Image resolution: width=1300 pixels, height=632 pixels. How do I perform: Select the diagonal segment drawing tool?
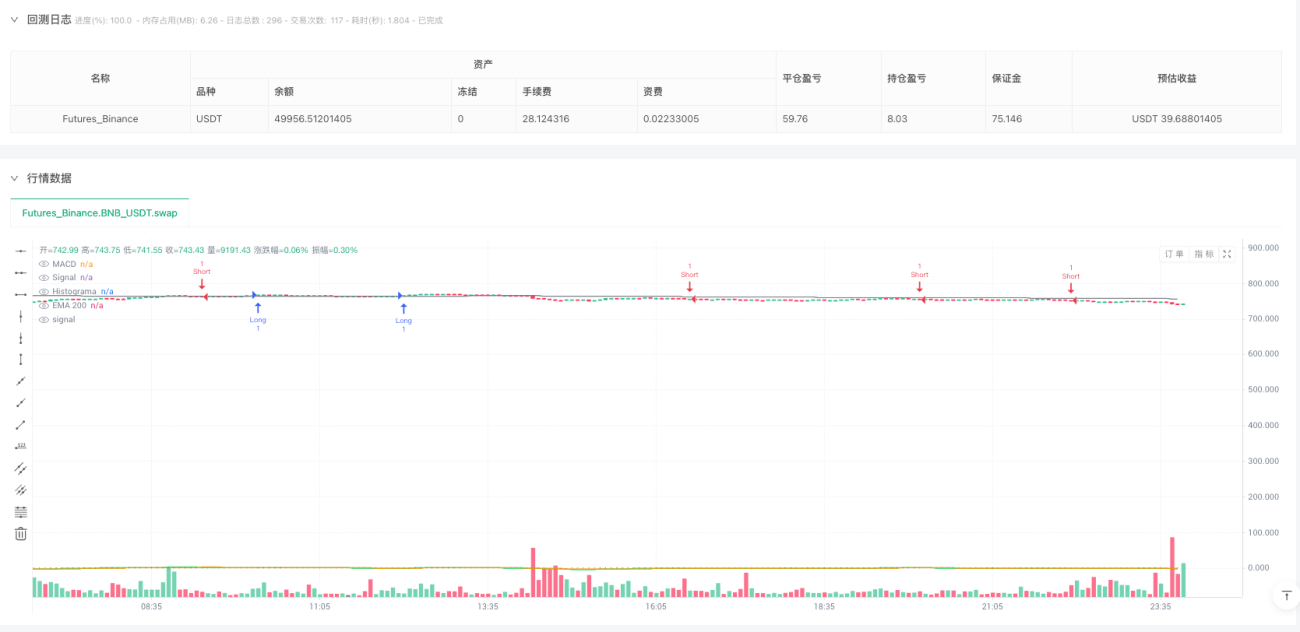pyautogui.click(x=20, y=424)
